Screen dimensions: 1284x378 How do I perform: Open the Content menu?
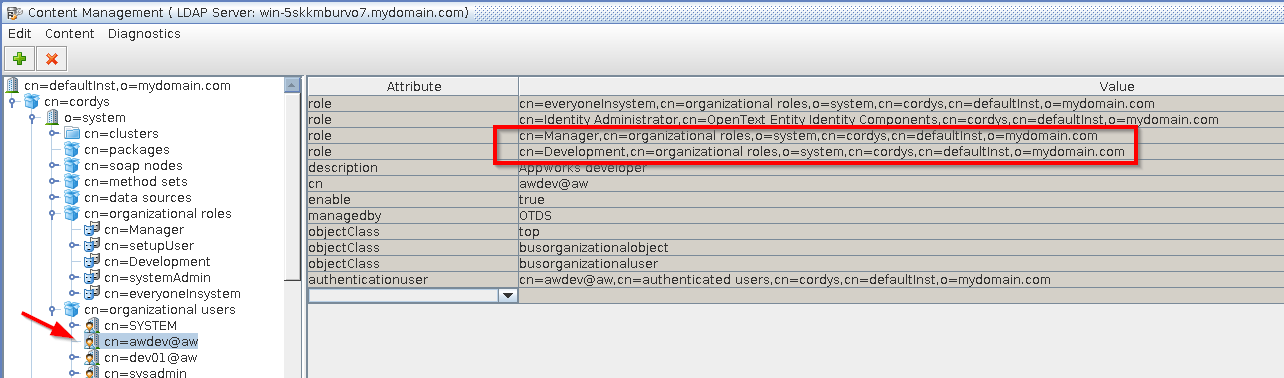70,33
